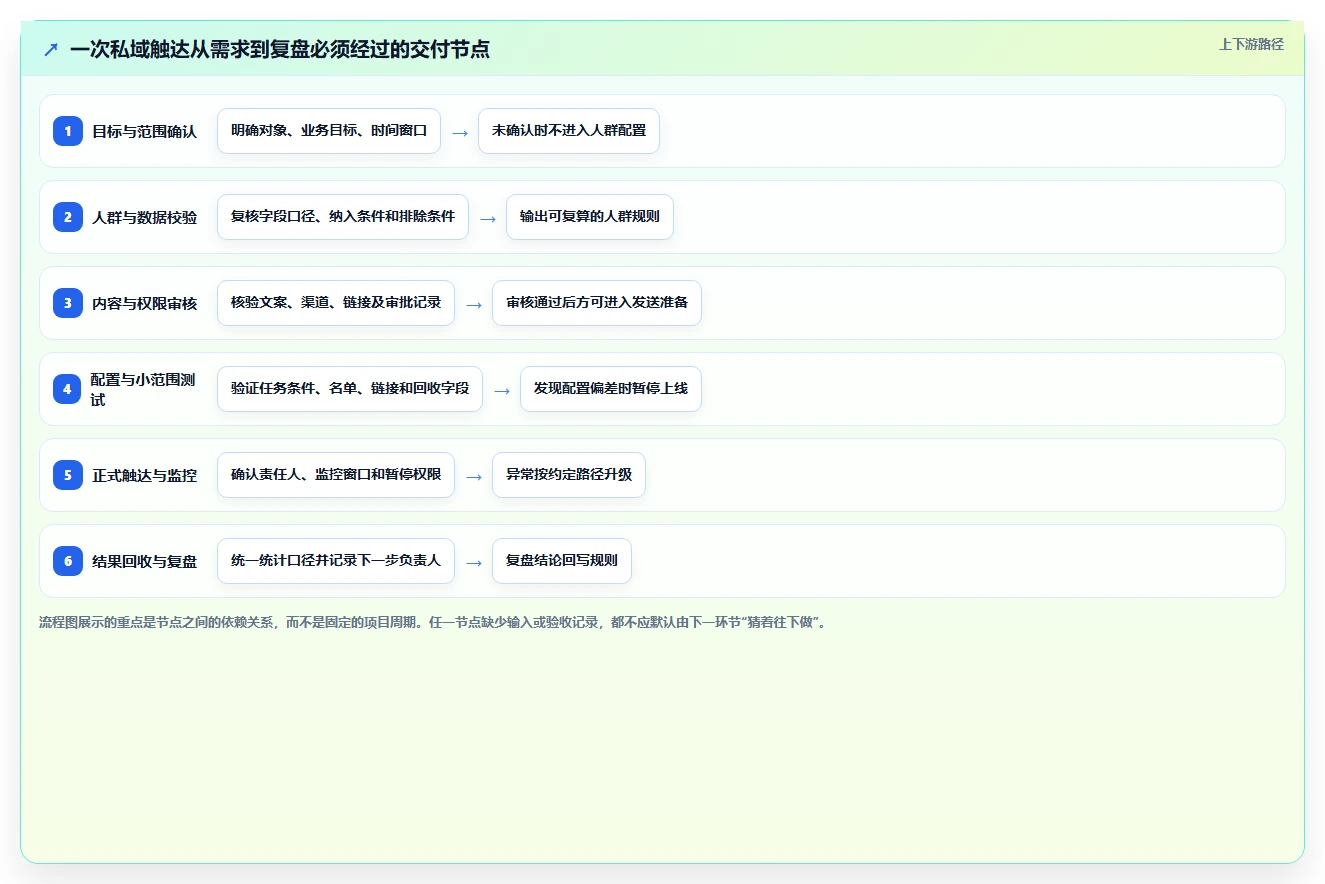The width and height of the screenshot is (1325, 884).
Task: Click the 验证任务条件、名单、链接和回收字段 box
Action: click(x=350, y=389)
